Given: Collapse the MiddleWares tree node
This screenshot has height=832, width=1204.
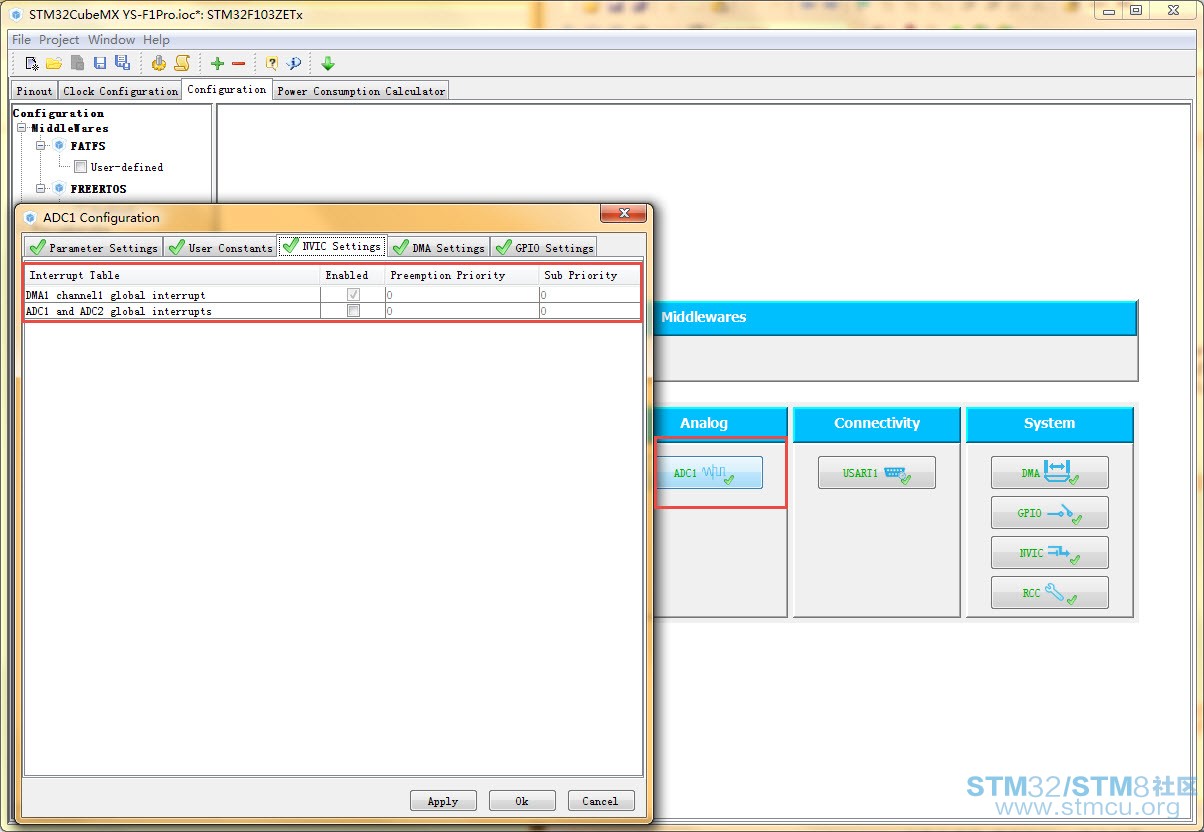Looking at the screenshot, I should point(21,128).
